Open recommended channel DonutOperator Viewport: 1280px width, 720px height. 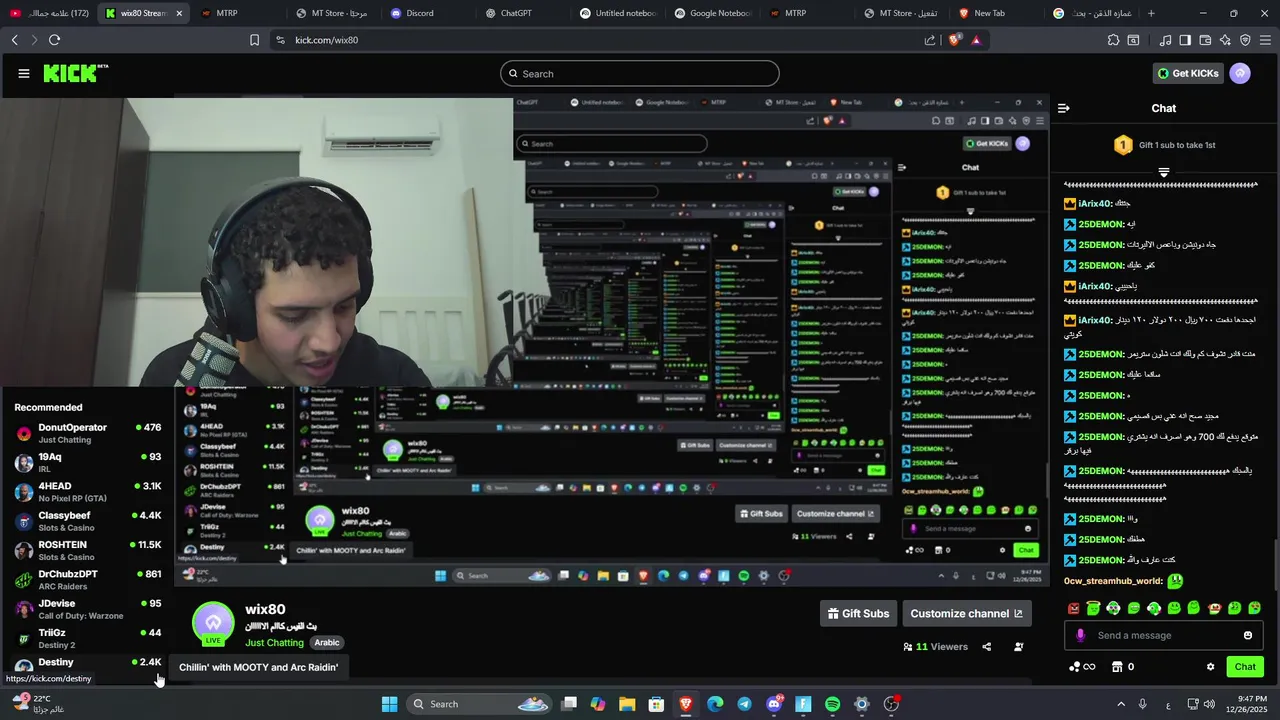click(x=88, y=433)
